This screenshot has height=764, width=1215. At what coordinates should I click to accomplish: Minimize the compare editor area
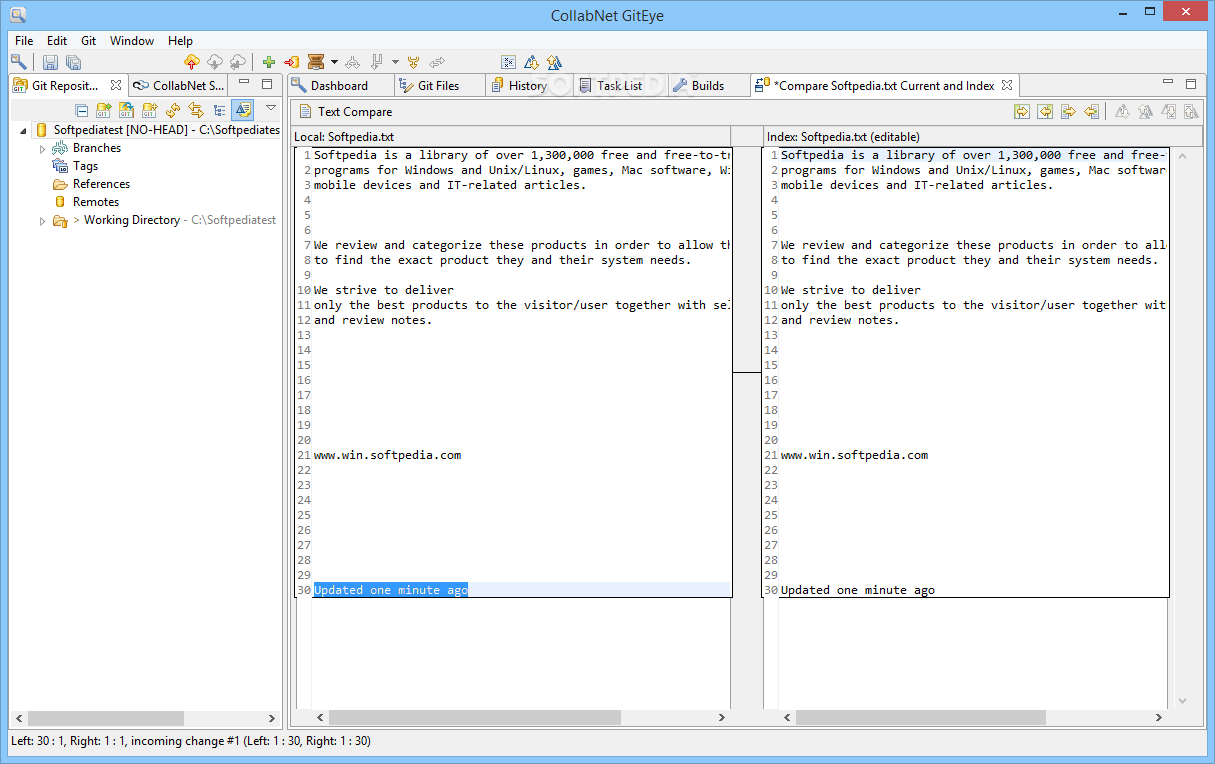1168,82
